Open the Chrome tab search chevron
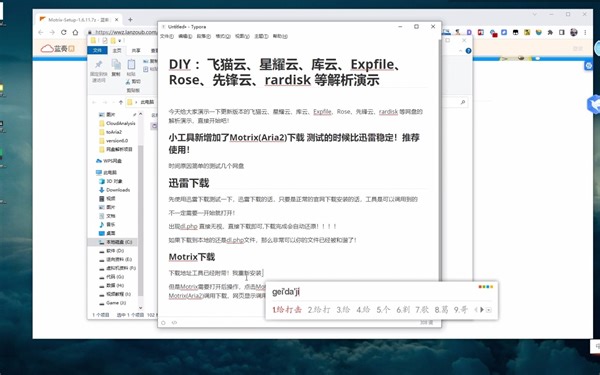 tap(535, 14)
